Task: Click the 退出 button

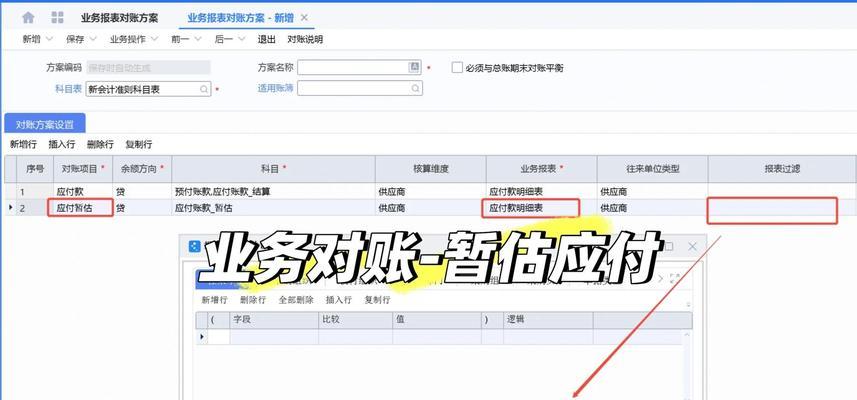Action: [x=267, y=39]
